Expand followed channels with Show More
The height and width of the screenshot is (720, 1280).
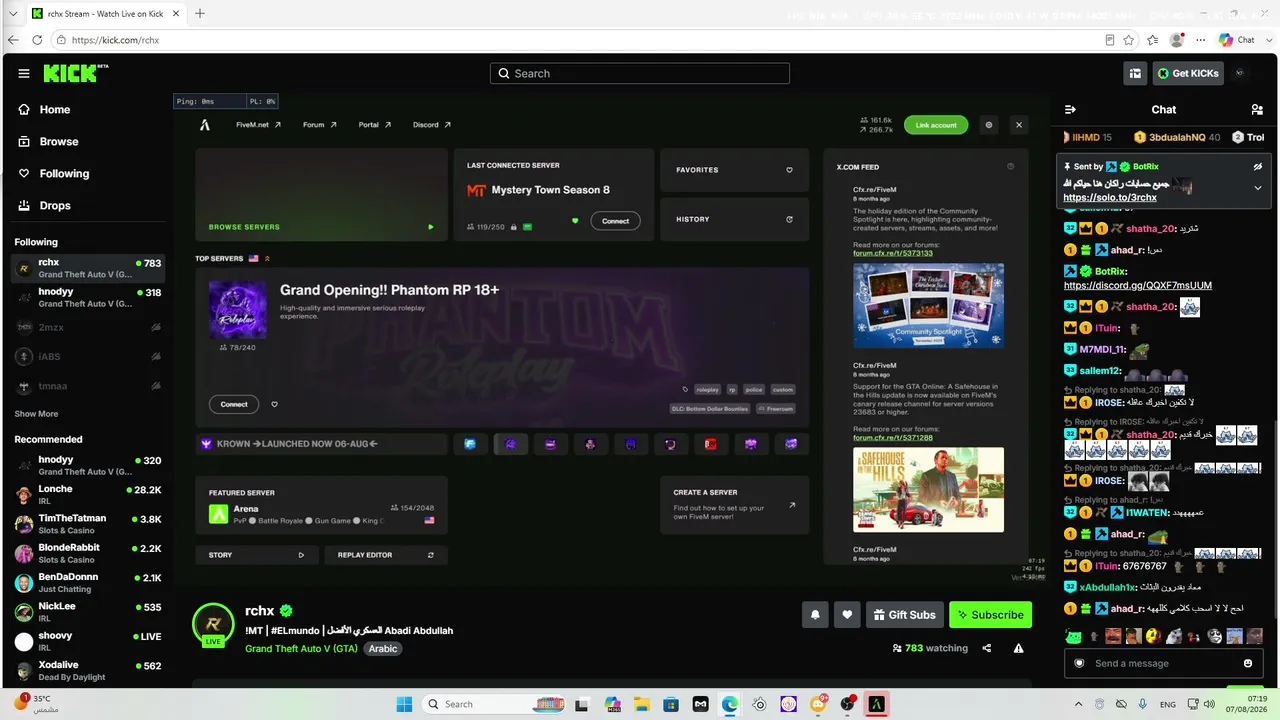tap(36, 414)
